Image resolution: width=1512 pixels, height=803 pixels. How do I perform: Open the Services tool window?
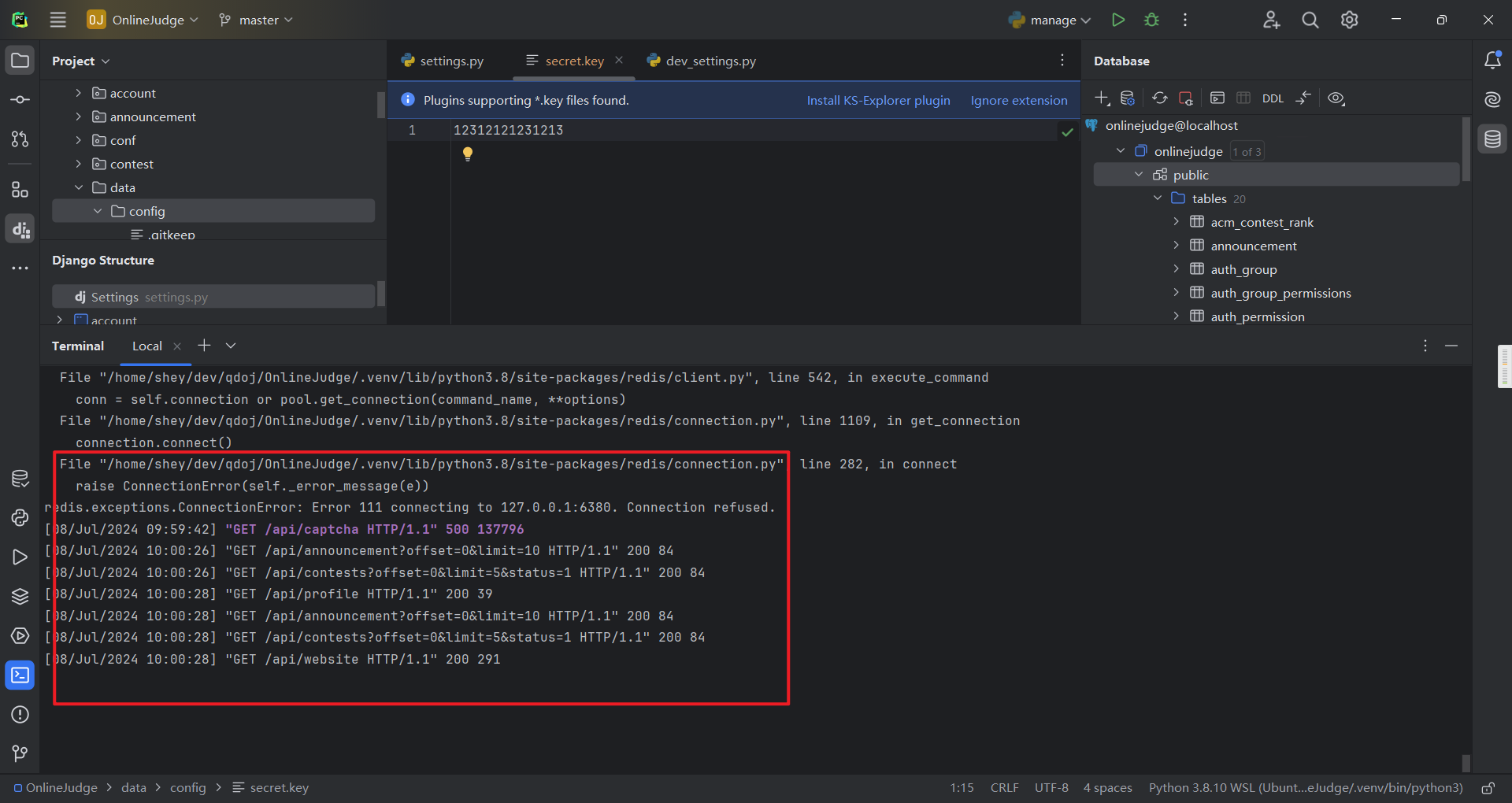[20, 636]
